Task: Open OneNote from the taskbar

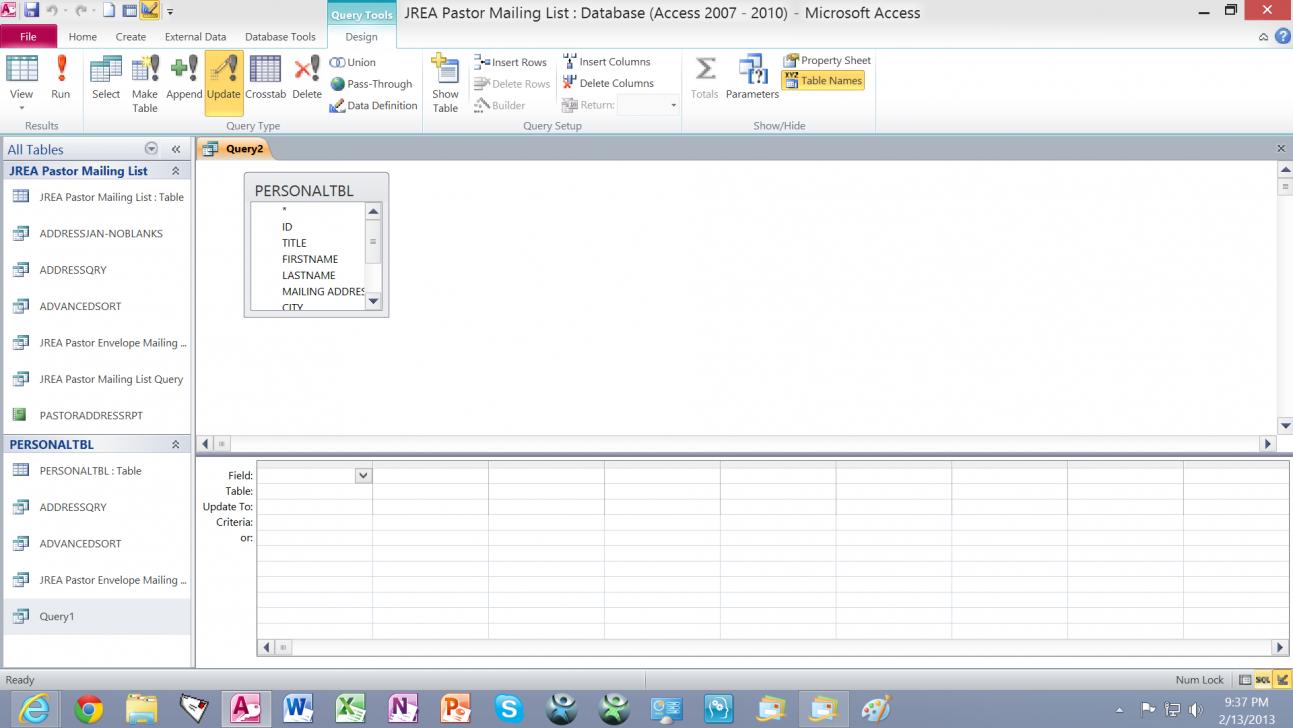Action: coord(403,709)
